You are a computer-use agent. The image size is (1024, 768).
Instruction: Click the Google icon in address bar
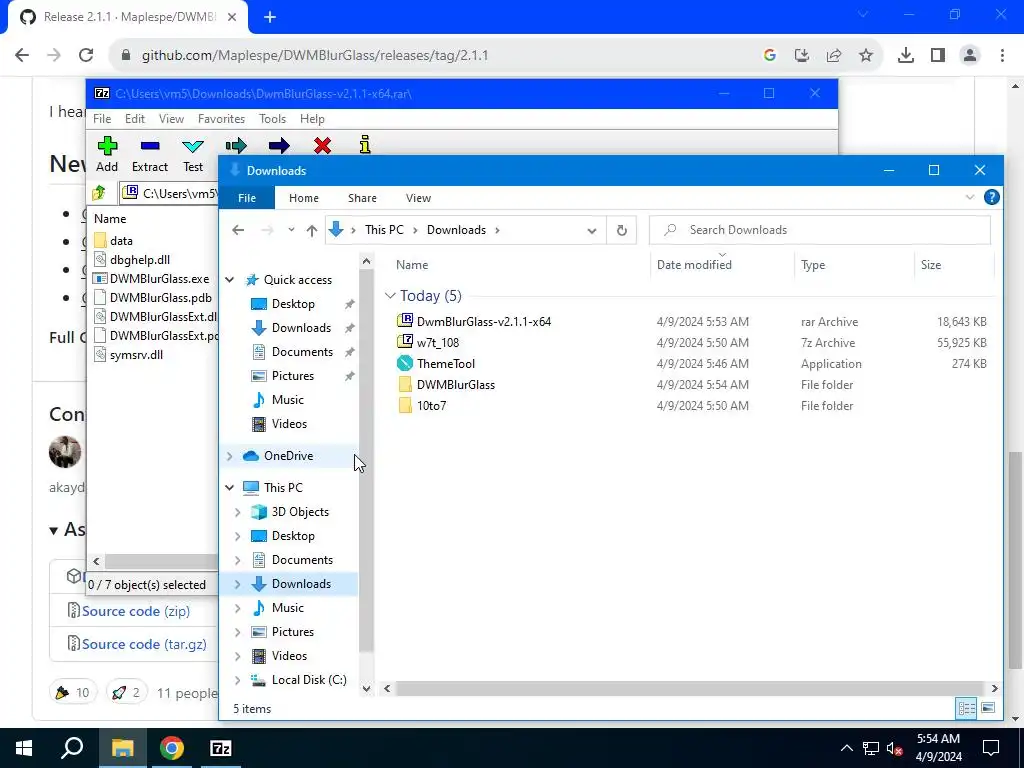(769, 55)
